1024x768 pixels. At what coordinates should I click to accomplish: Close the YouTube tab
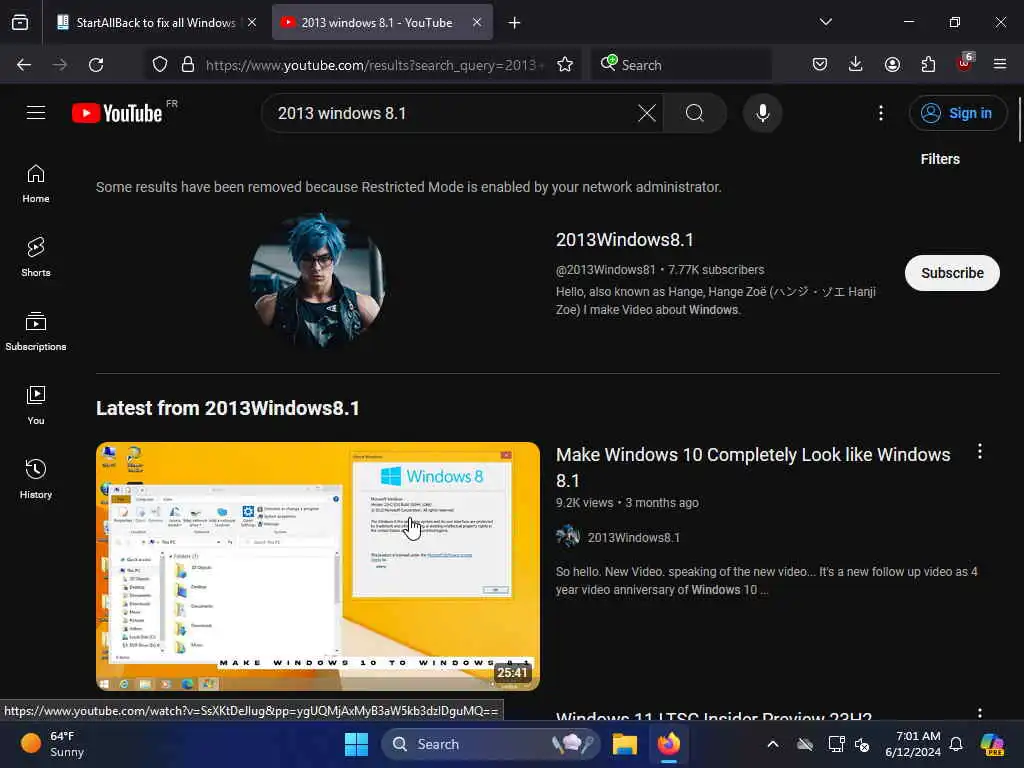[477, 22]
